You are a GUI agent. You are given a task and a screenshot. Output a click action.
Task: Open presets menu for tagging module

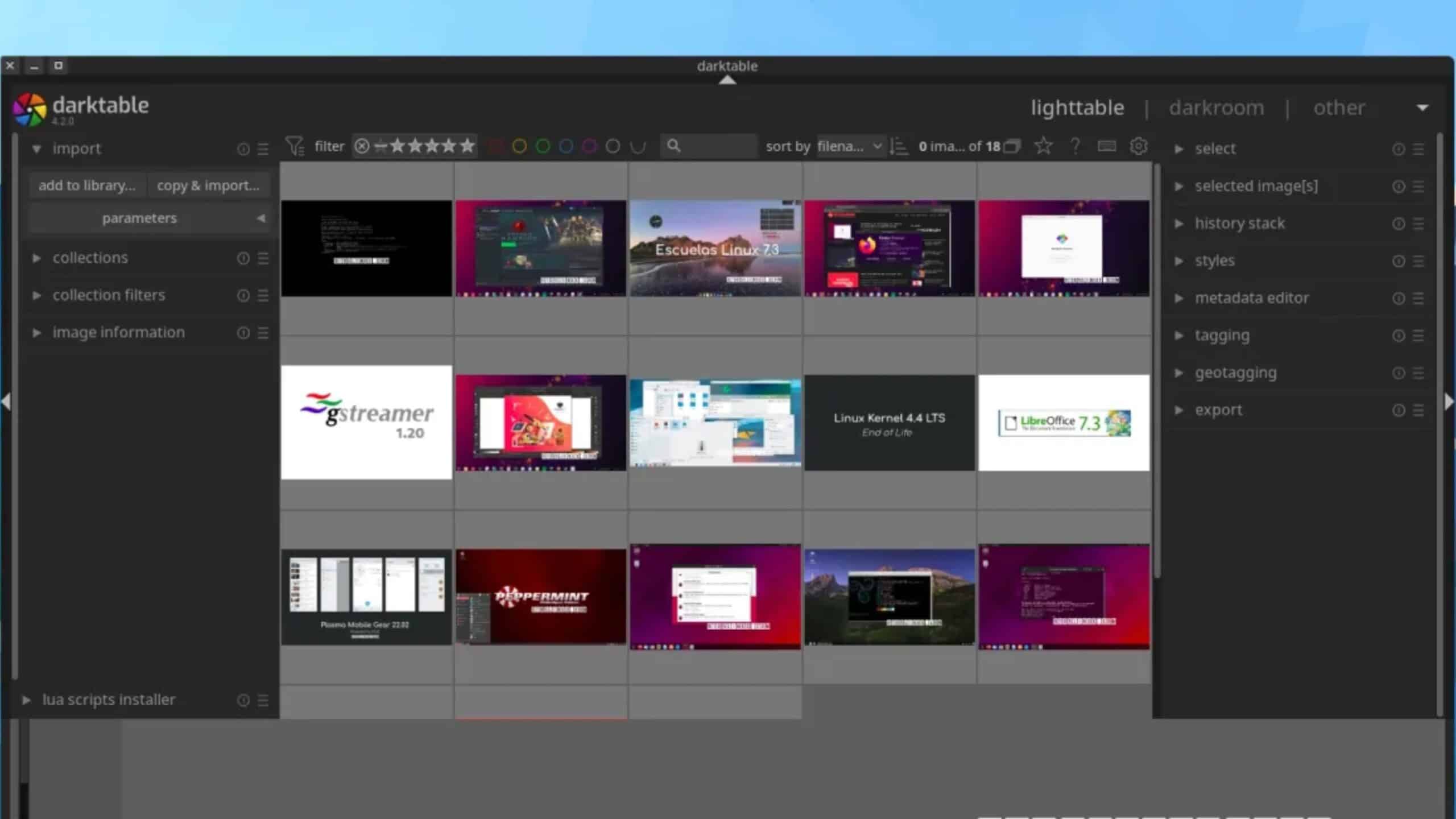coord(1418,336)
